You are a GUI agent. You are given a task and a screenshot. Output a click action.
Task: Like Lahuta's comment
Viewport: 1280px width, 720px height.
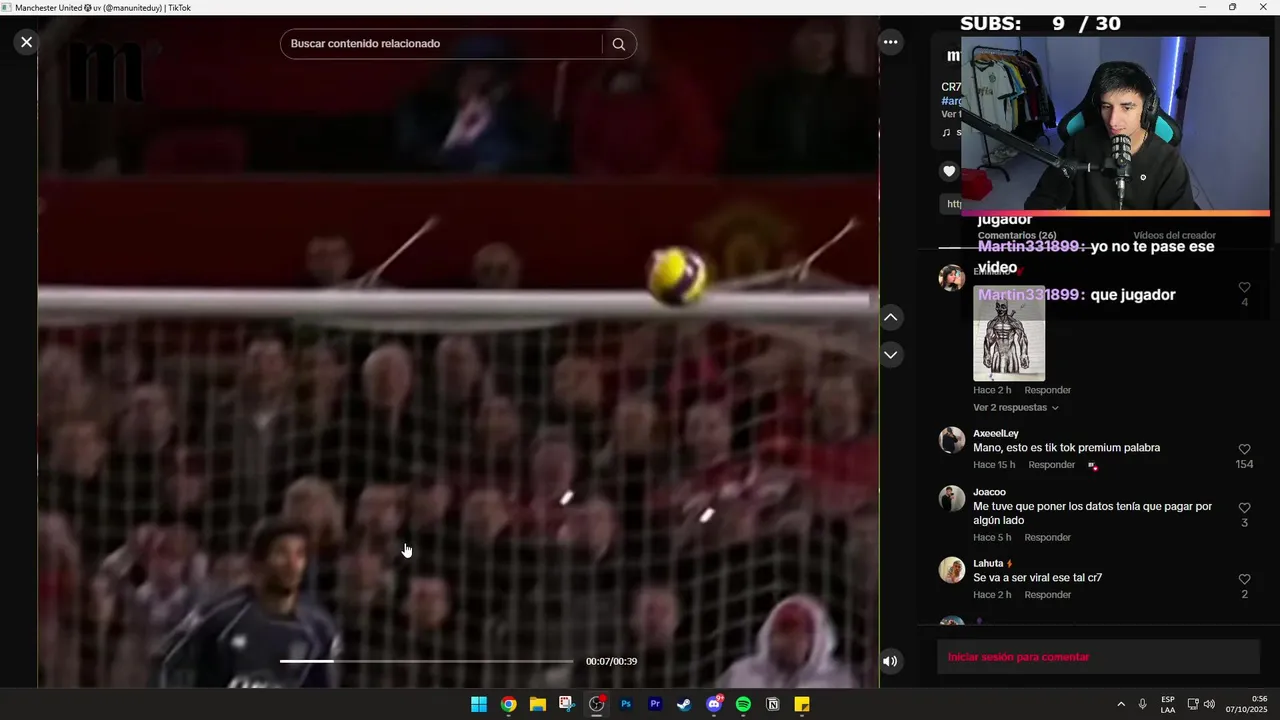pos(1244,580)
